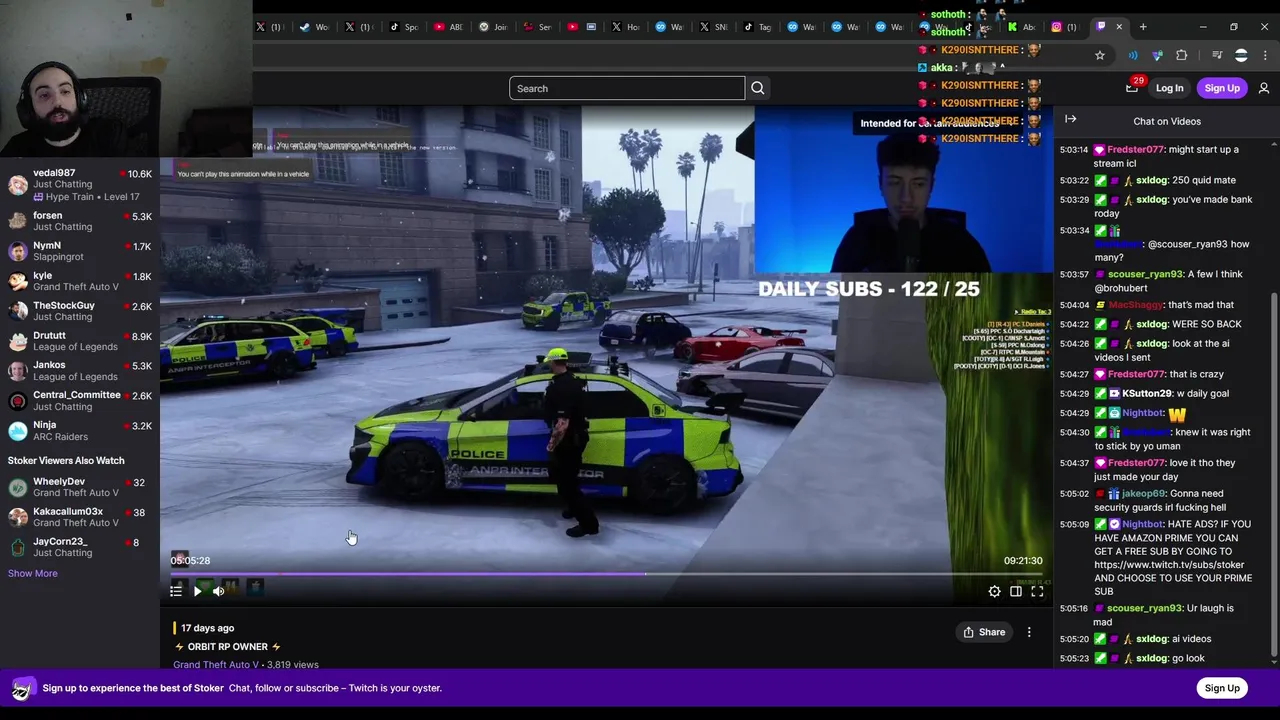Click Fredster077 username at 5:03:14
The width and height of the screenshot is (1280, 720).
pos(1135,150)
